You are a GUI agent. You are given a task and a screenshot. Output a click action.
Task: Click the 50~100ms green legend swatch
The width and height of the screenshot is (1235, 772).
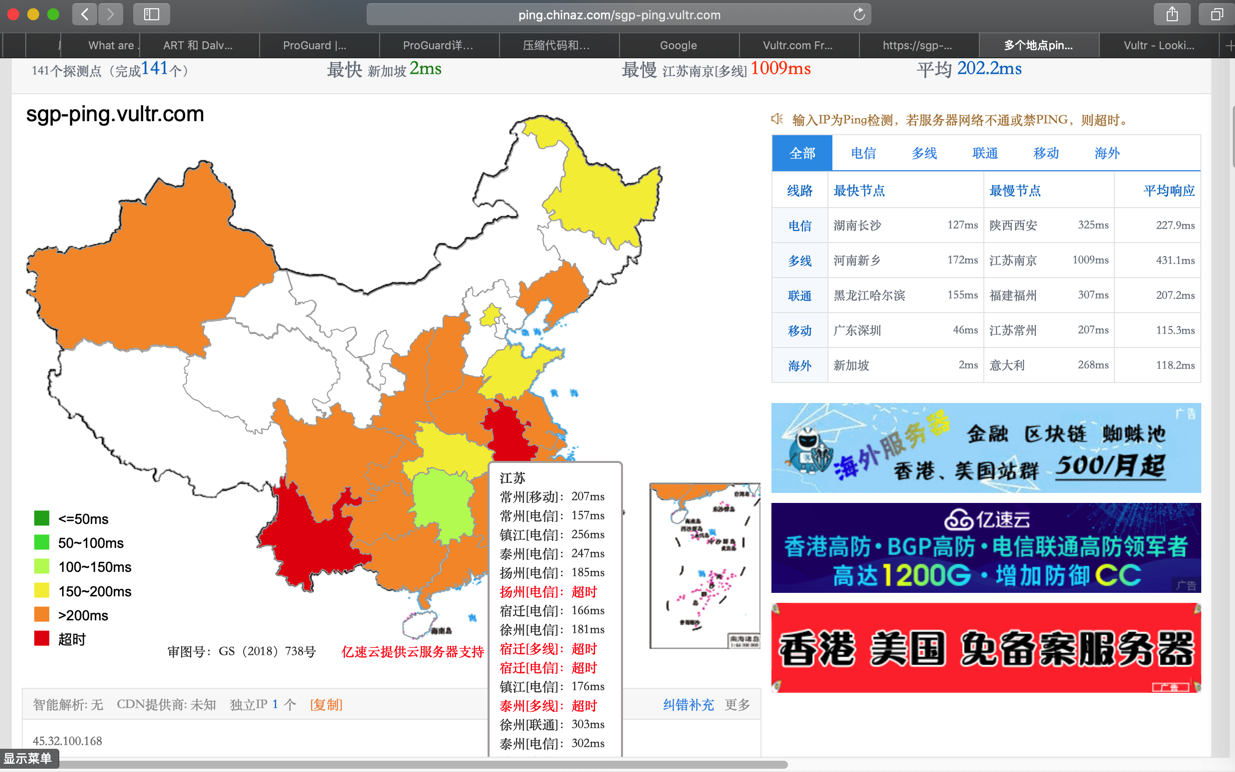41,542
